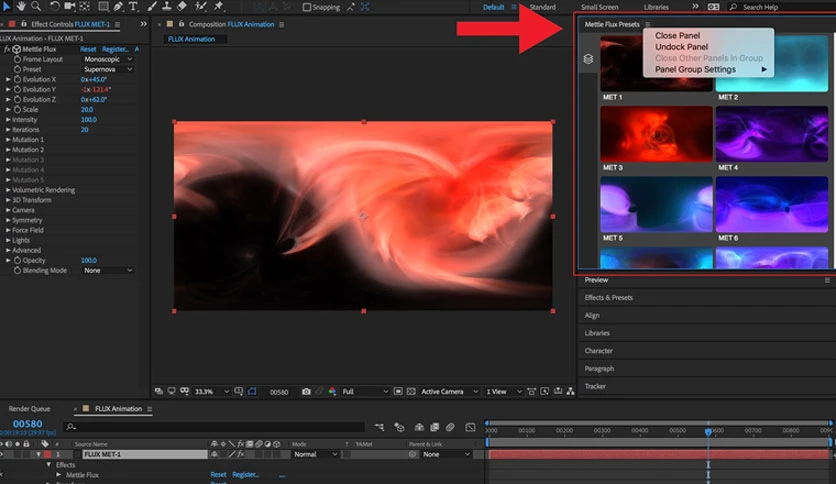The height and width of the screenshot is (484, 836).
Task: Select the Unified Camera tool
Action: point(70,6)
